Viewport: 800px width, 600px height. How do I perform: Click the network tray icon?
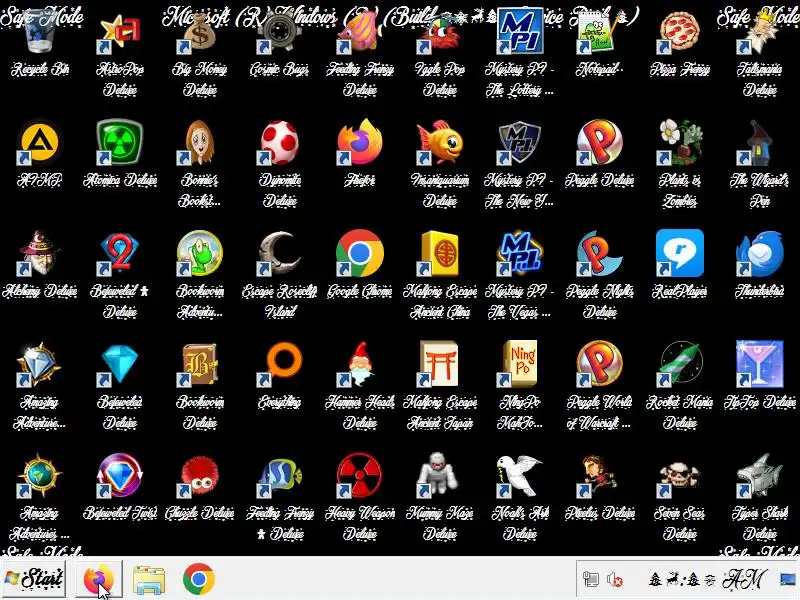(591, 580)
